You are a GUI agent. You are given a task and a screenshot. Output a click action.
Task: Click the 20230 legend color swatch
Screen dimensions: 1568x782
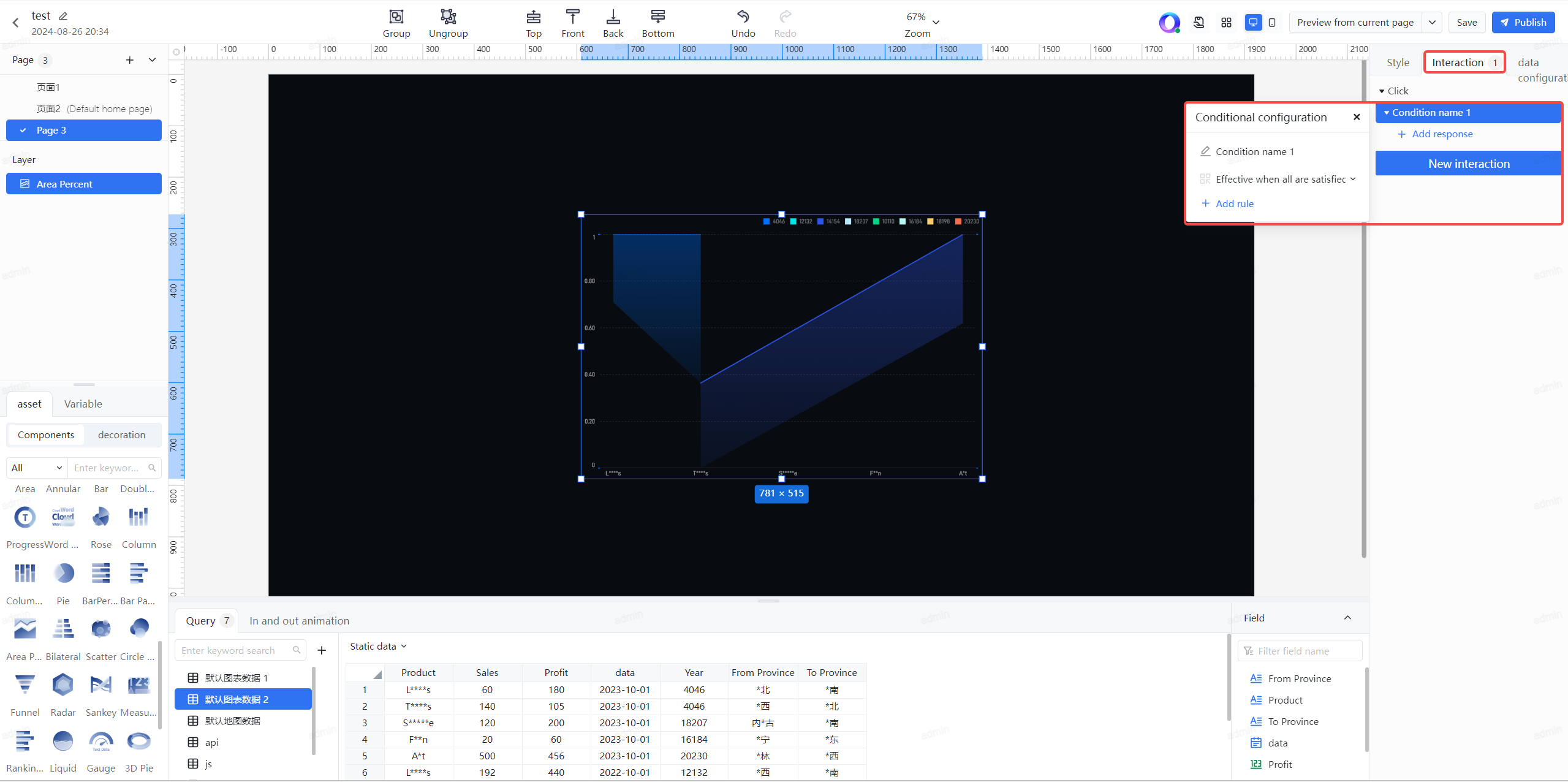[x=958, y=221]
